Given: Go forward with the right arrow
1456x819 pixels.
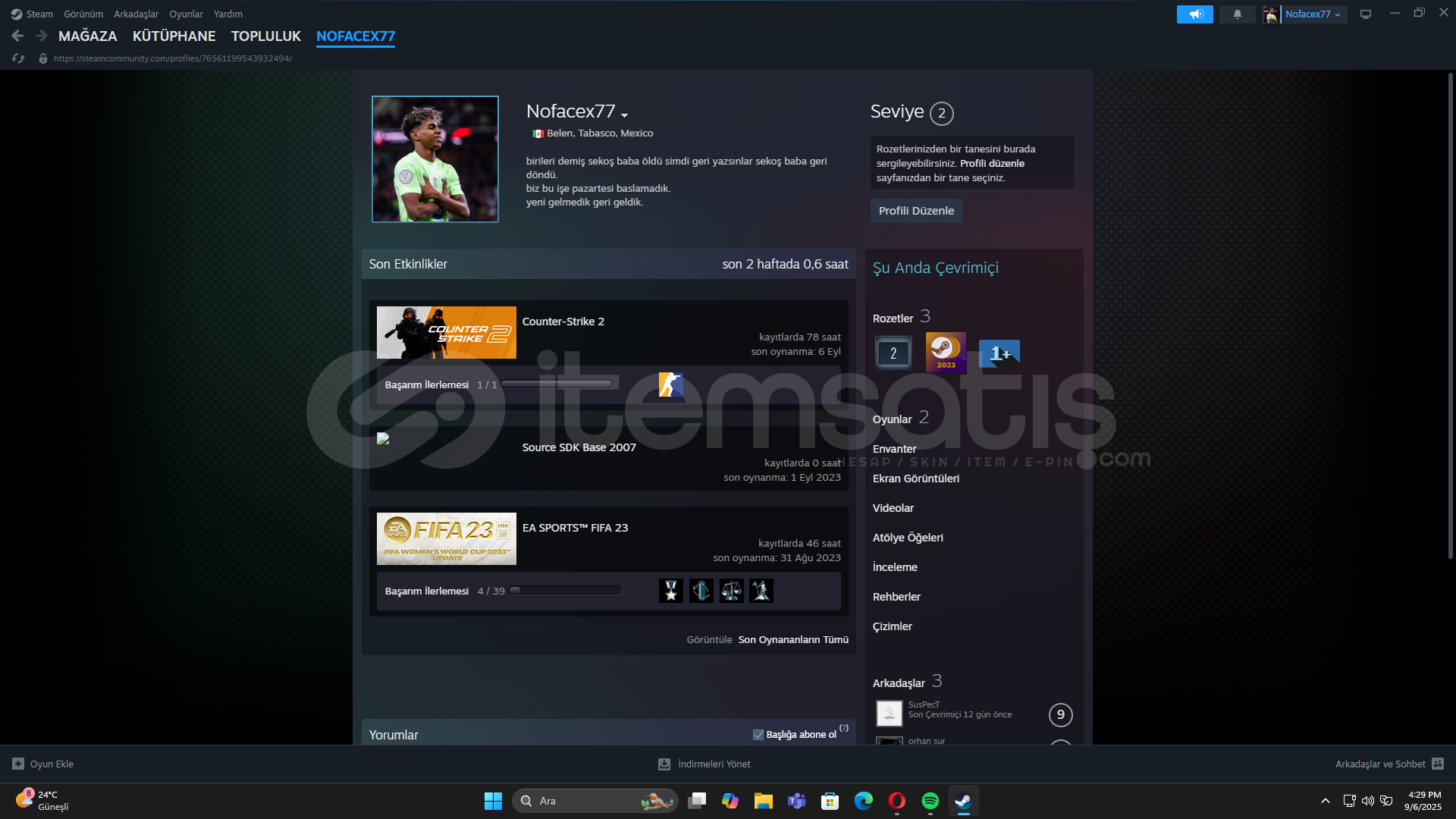Looking at the screenshot, I should tap(42, 36).
